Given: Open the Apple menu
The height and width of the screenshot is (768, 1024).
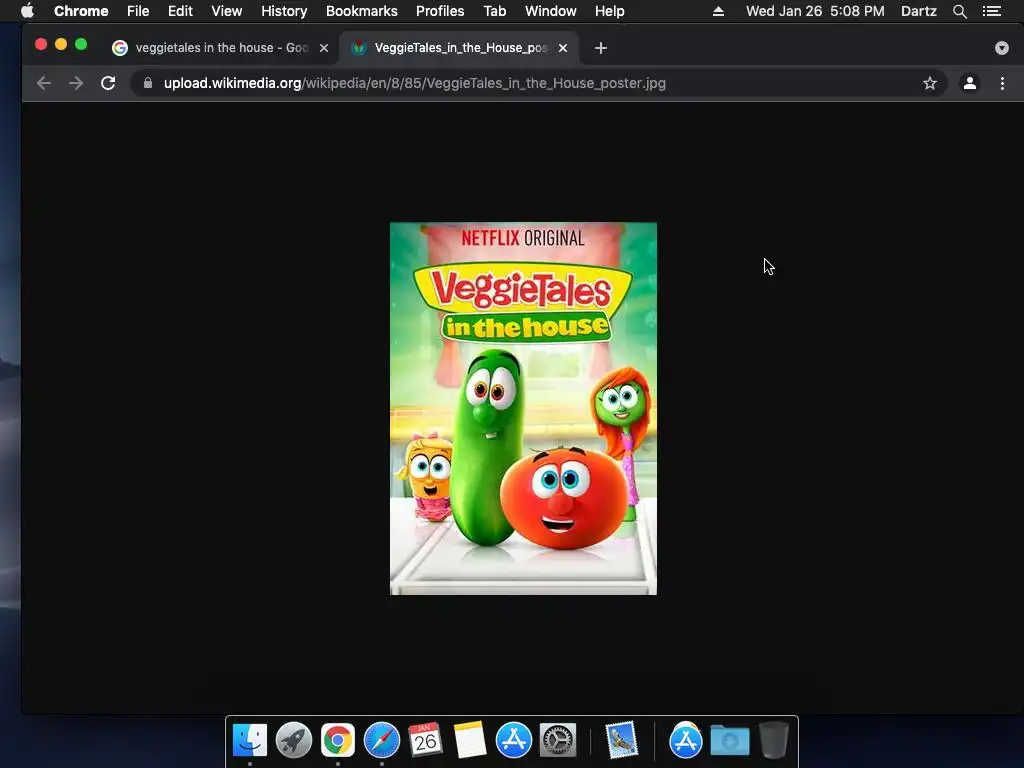Looking at the screenshot, I should (x=27, y=11).
